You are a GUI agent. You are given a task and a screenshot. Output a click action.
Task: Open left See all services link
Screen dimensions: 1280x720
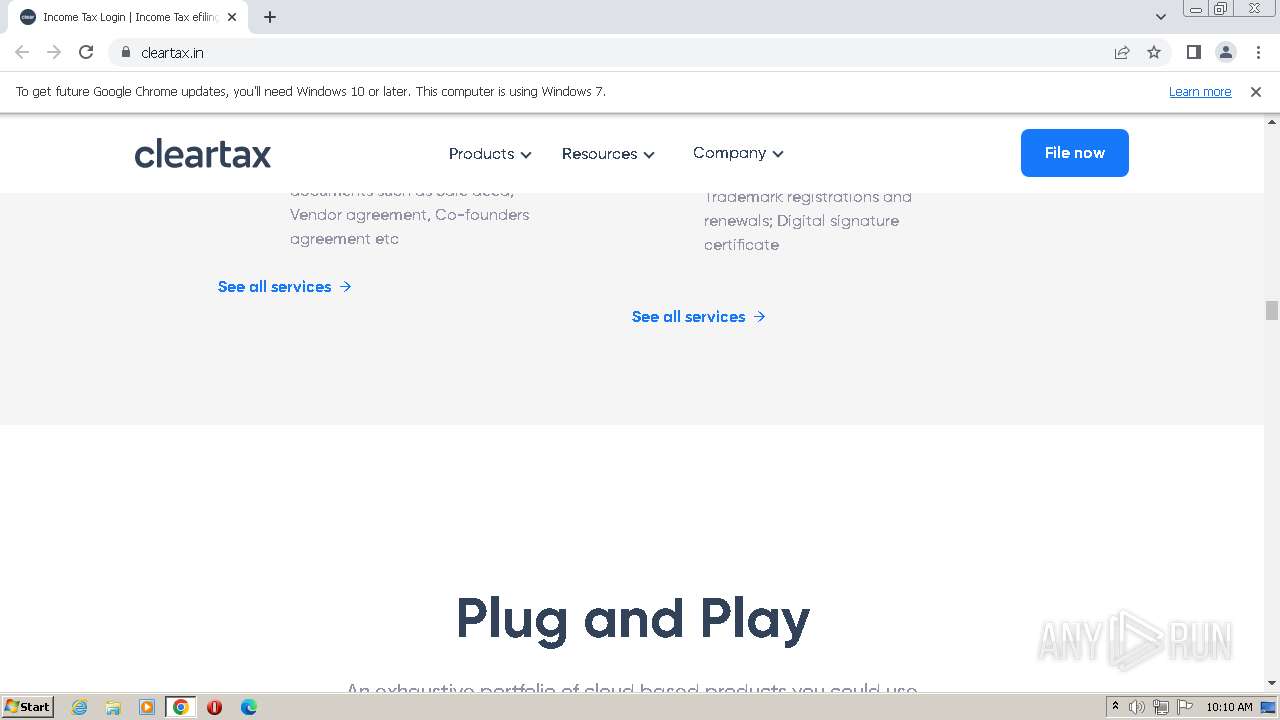(x=285, y=287)
